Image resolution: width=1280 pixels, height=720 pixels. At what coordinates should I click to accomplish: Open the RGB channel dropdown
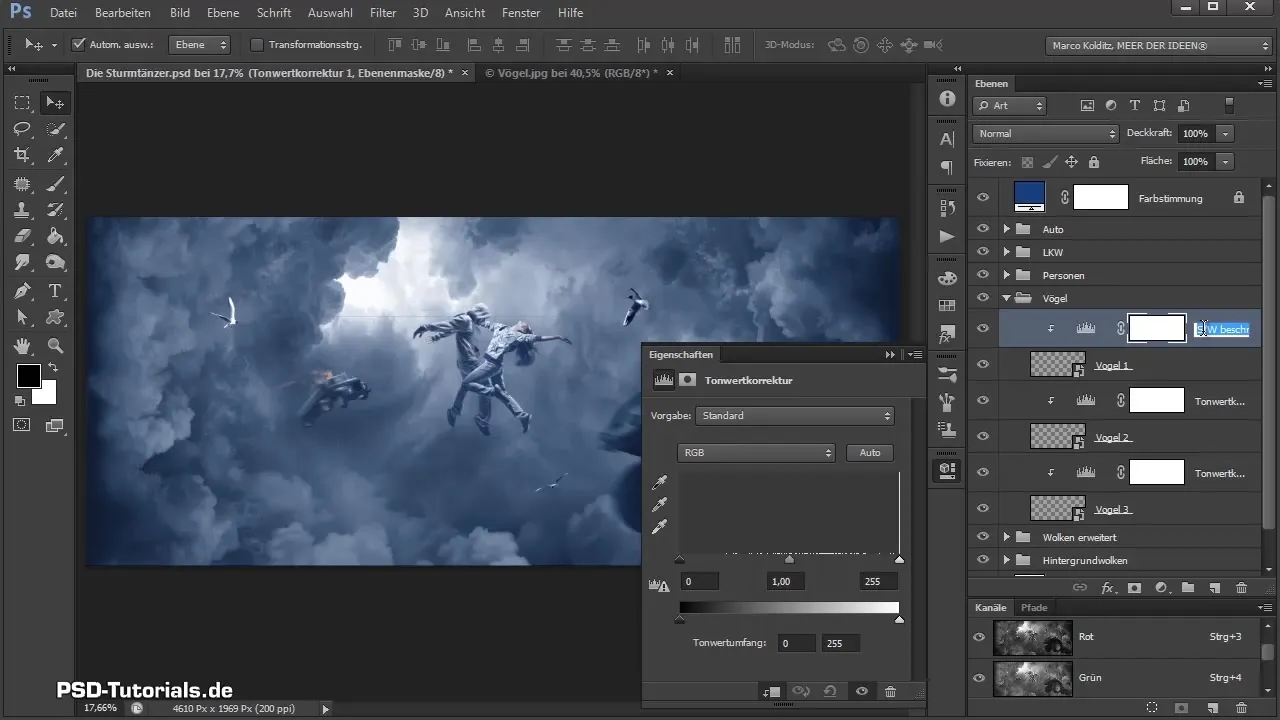pos(756,453)
